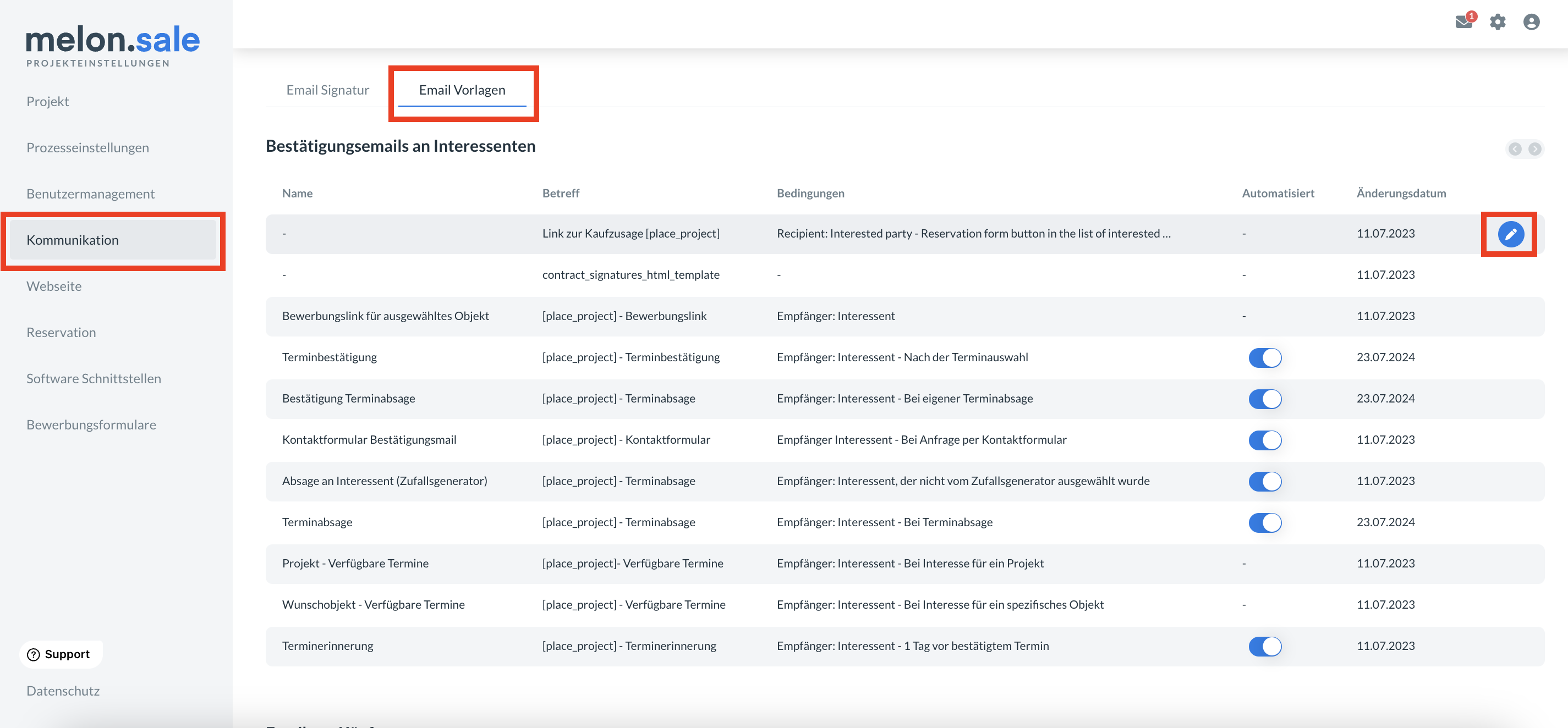Open the user account profile icon
Viewport: 1568px width, 728px height.
(1531, 22)
